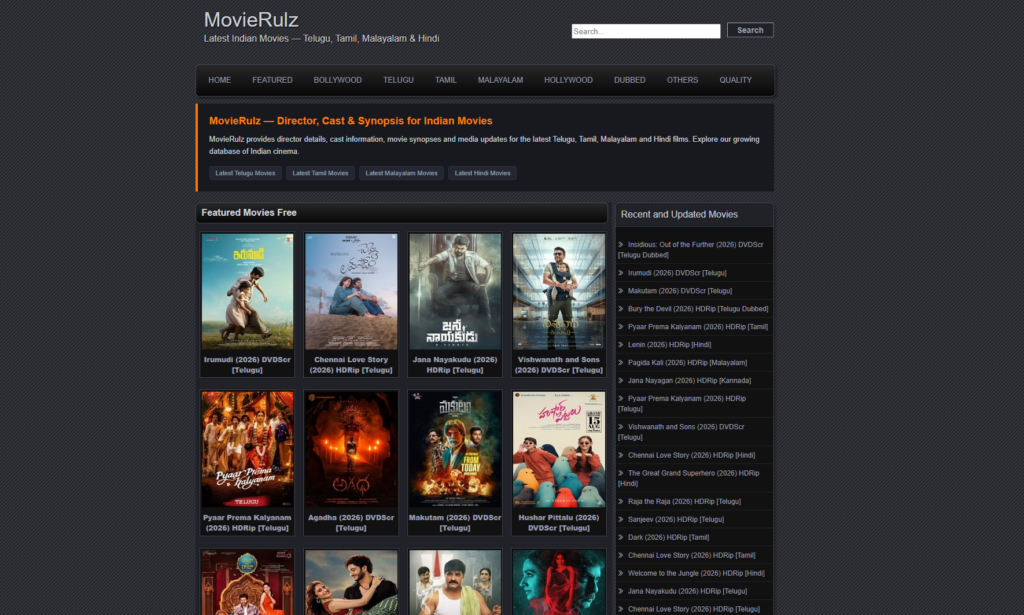Screen dimensions: 1024x615
Task: Open the DUBBED menu item
Action: tap(630, 80)
